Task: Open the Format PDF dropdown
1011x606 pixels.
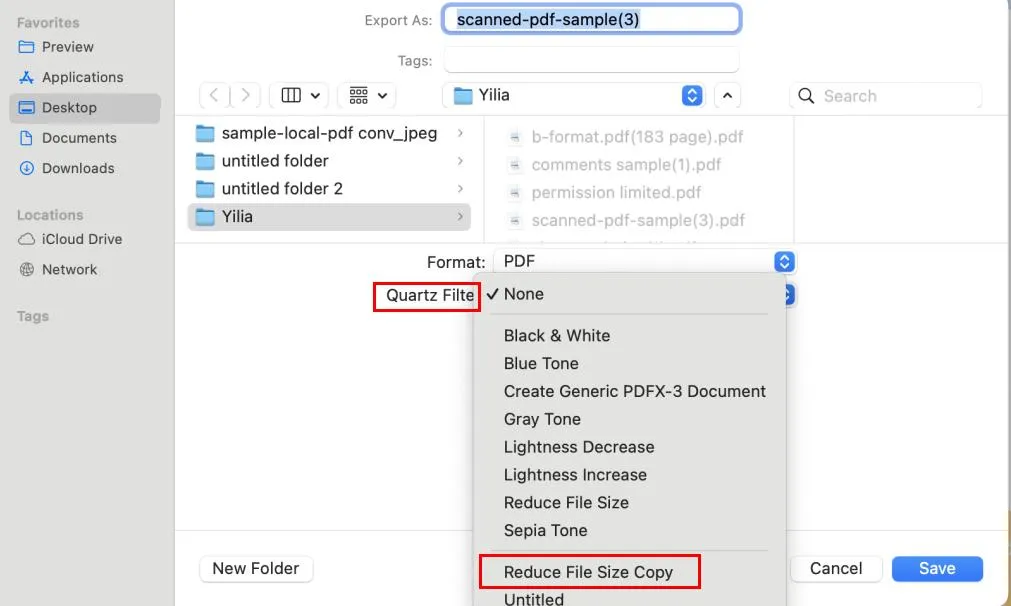Action: coord(644,262)
